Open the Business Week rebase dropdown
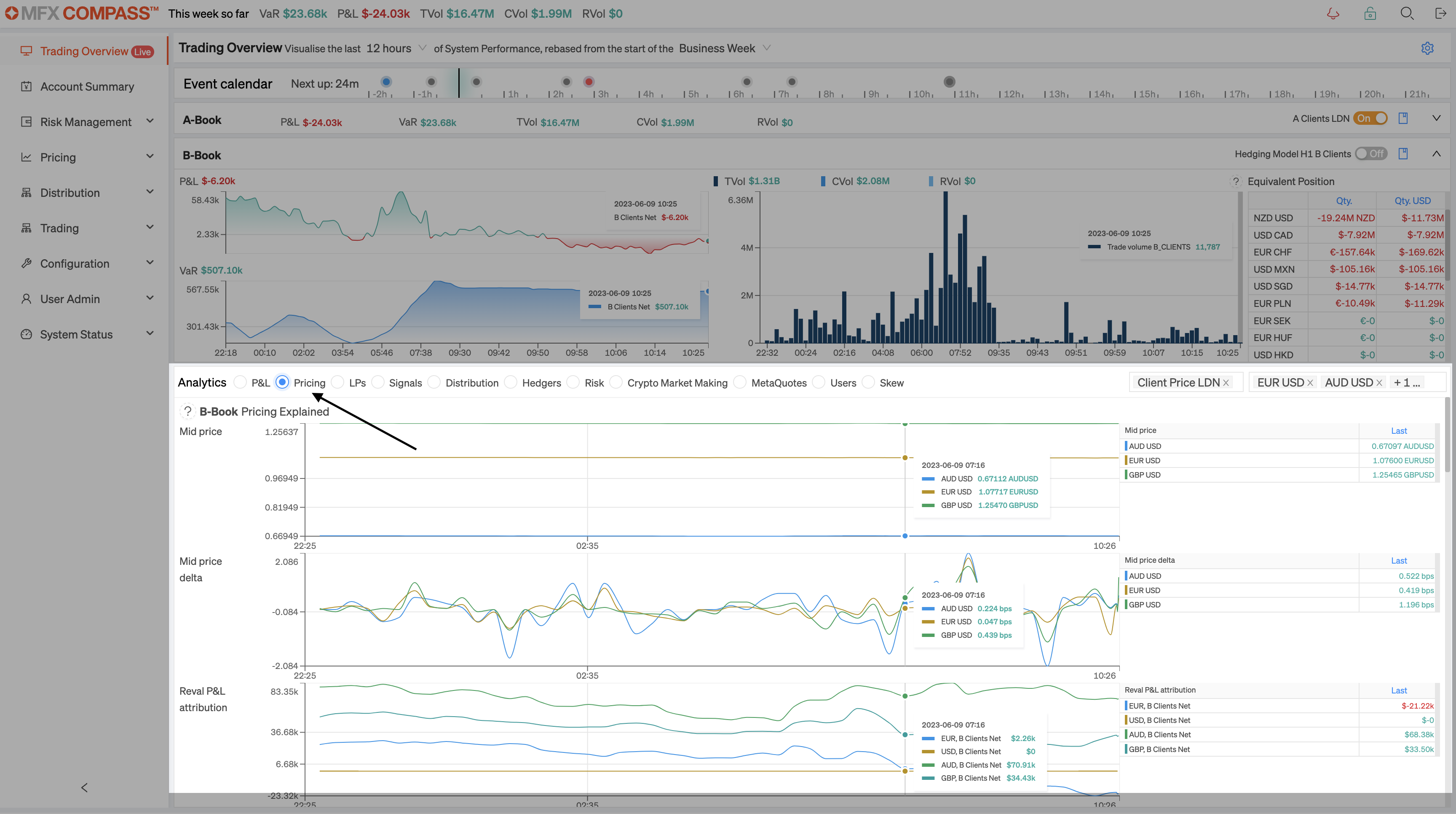 (x=725, y=48)
